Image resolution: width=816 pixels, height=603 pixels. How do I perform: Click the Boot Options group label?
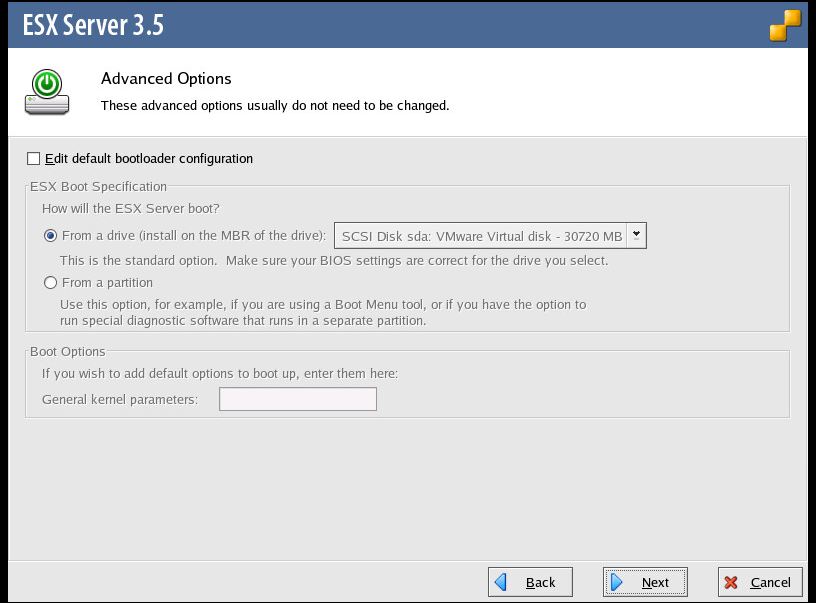[x=67, y=351]
